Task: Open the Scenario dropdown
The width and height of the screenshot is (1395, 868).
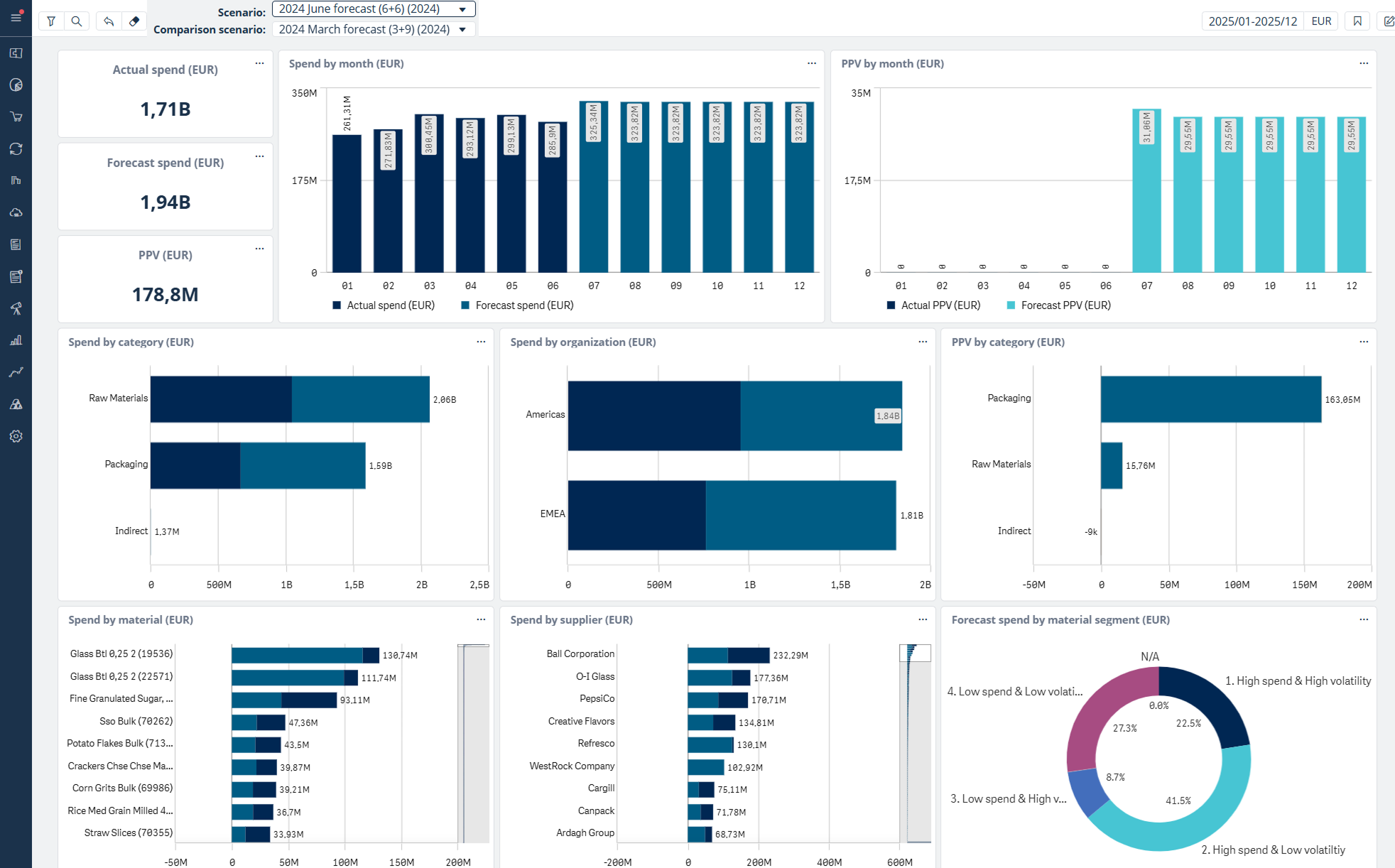Action: [373, 9]
